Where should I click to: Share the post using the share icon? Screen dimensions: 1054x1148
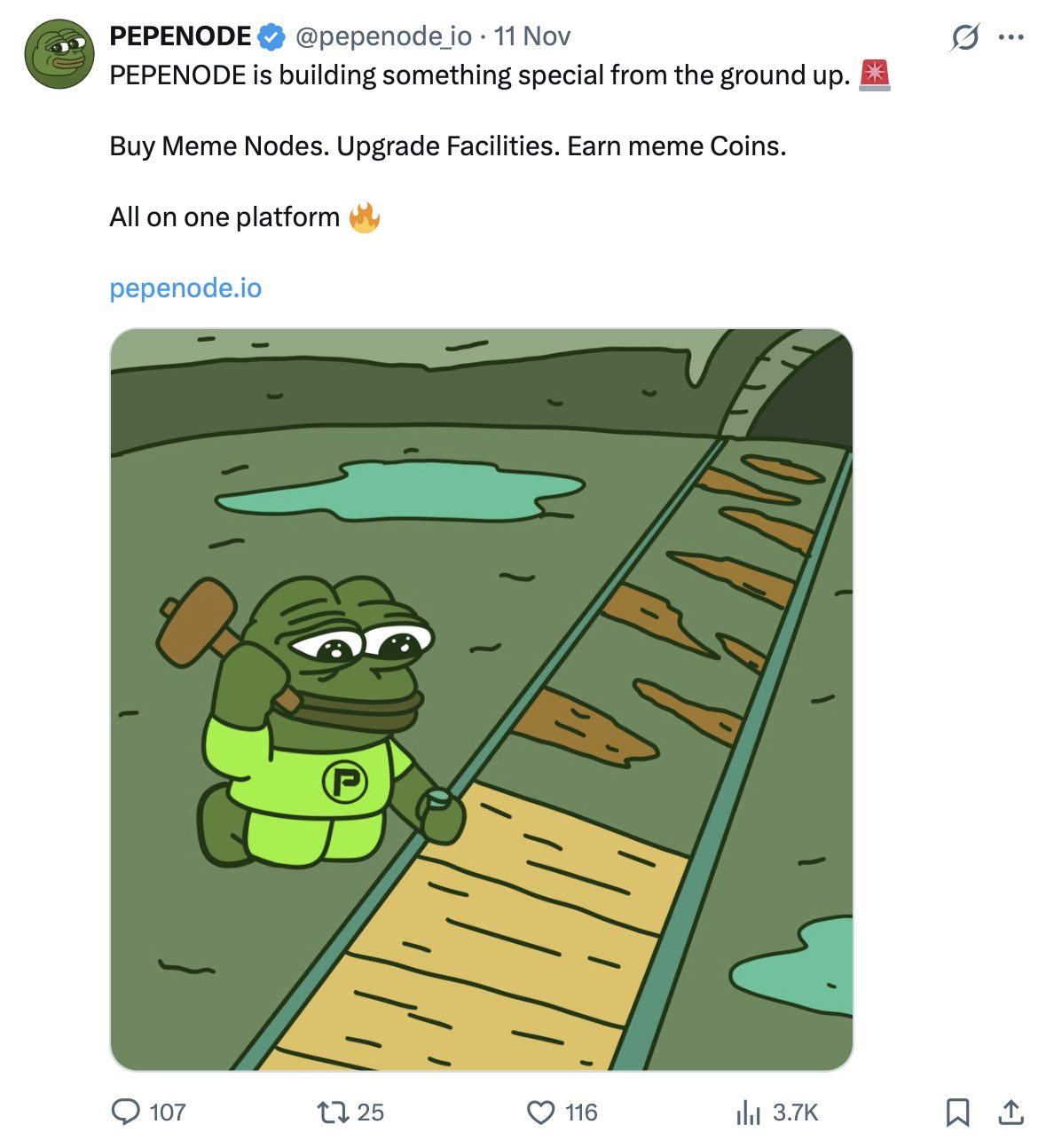click(x=1011, y=1110)
